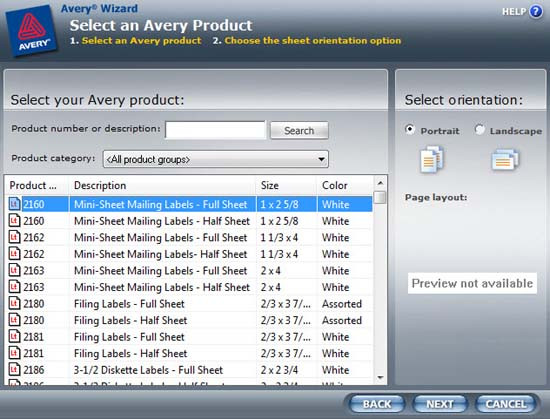Select 3-1/2 Diskette Labels - Full Sheet

click(x=189, y=370)
